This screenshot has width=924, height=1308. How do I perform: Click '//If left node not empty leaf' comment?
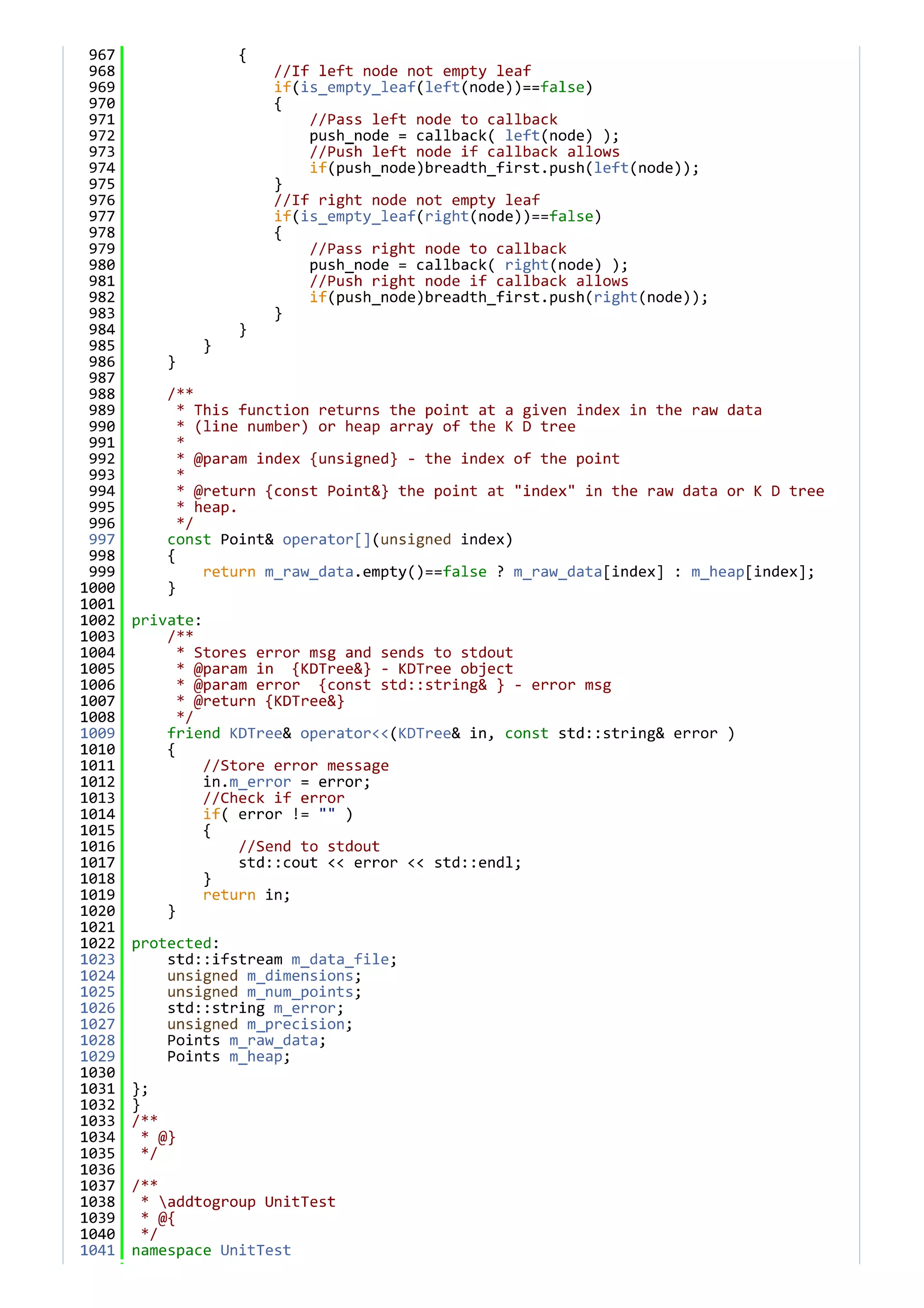(x=402, y=71)
